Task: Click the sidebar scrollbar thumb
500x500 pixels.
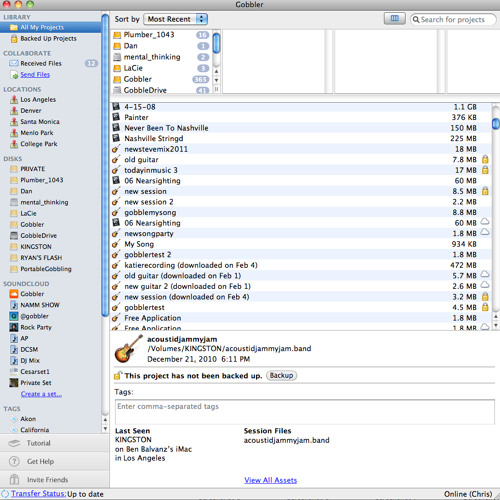Action: tap(105, 165)
